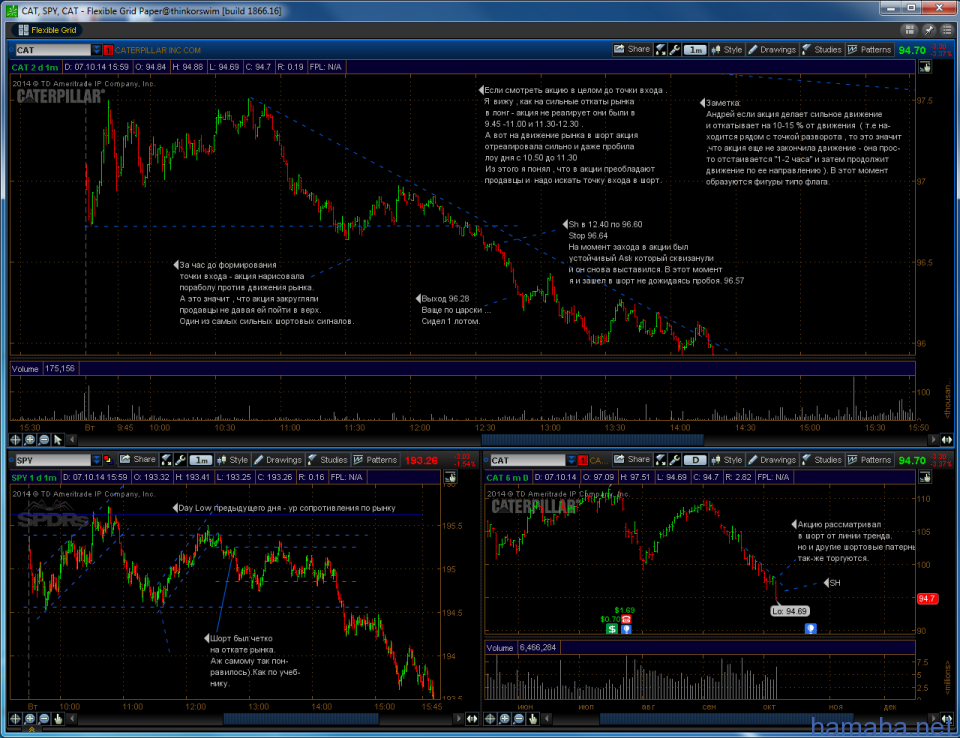Share the SPY chart

(138, 460)
